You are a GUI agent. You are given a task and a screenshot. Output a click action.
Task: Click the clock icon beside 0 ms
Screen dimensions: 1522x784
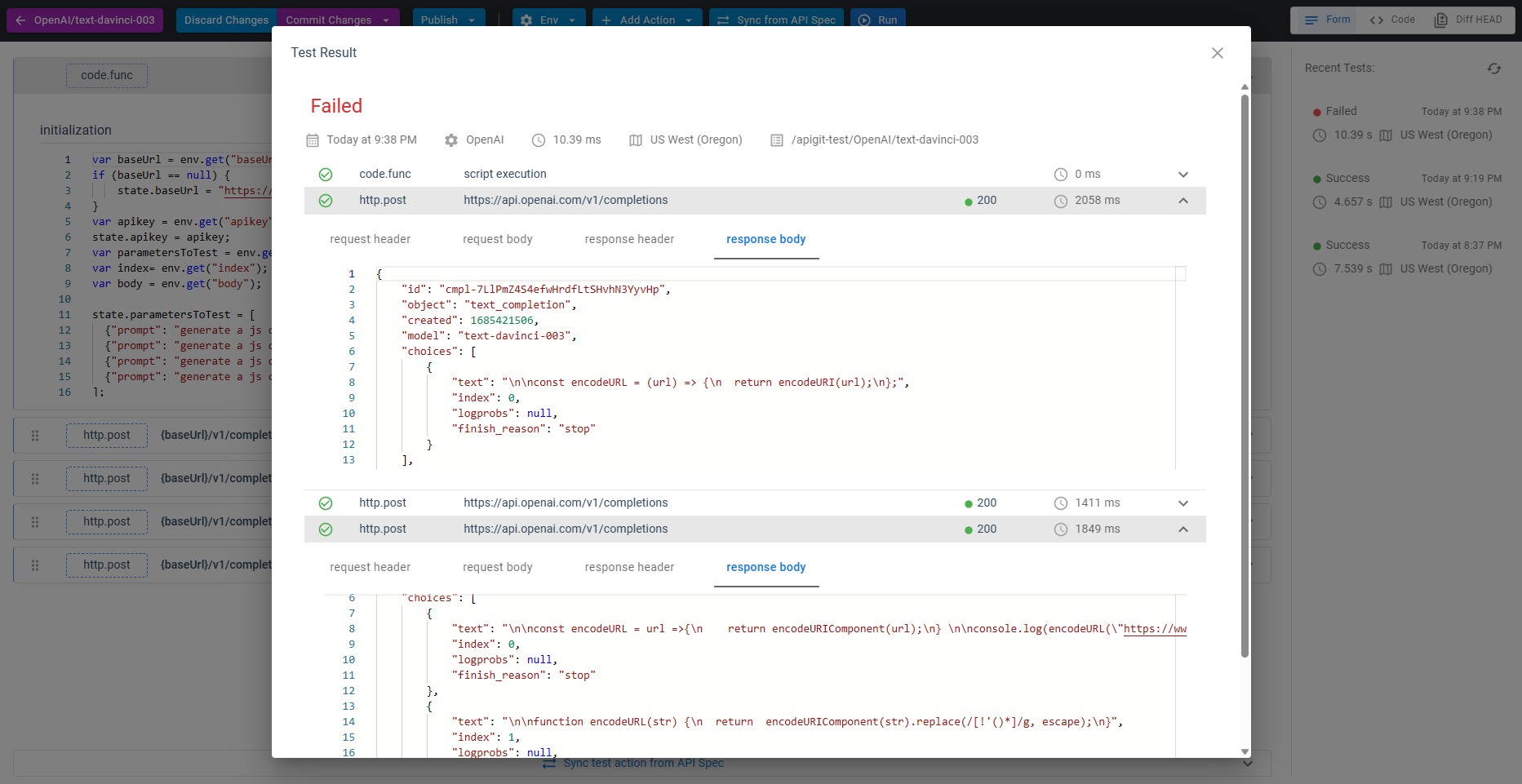(x=1061, y=175)
